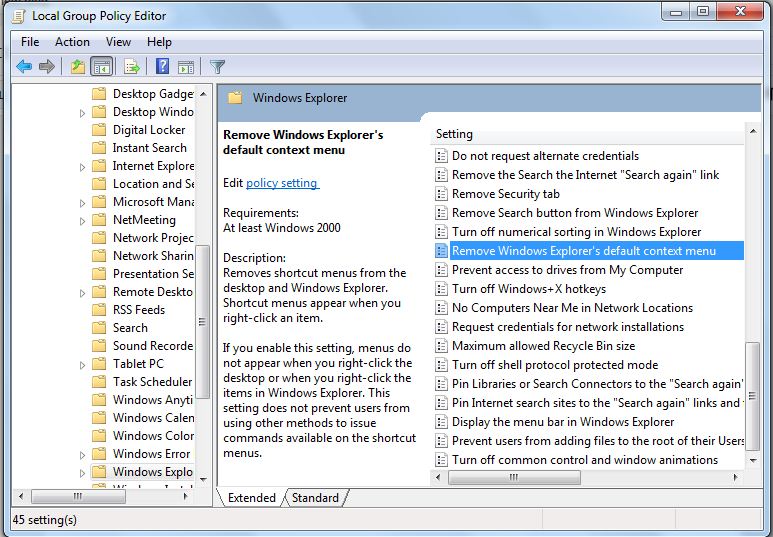Click settings list scroll-right arrow
The image size is (773, 537).
tap(736, 477)
